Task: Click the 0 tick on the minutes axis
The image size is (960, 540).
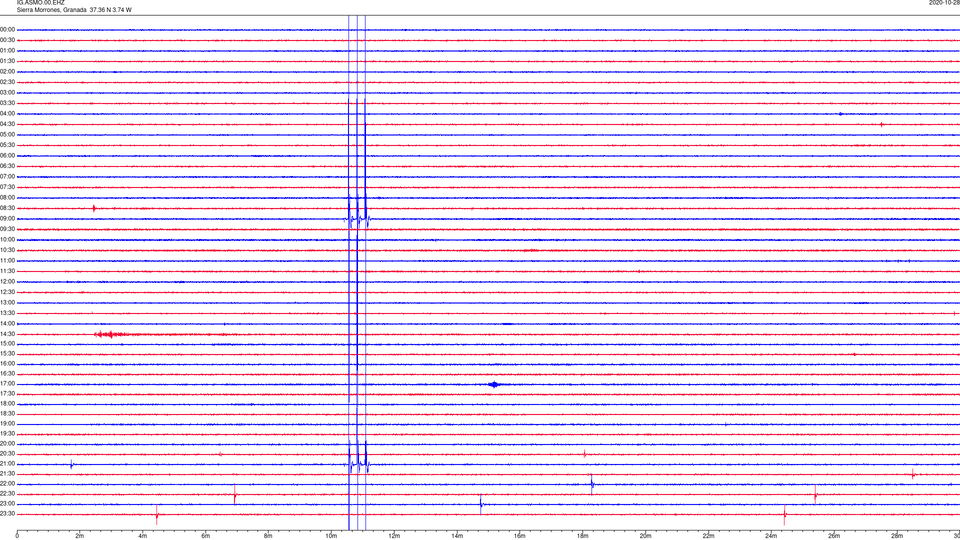Action: click(17, 536)
